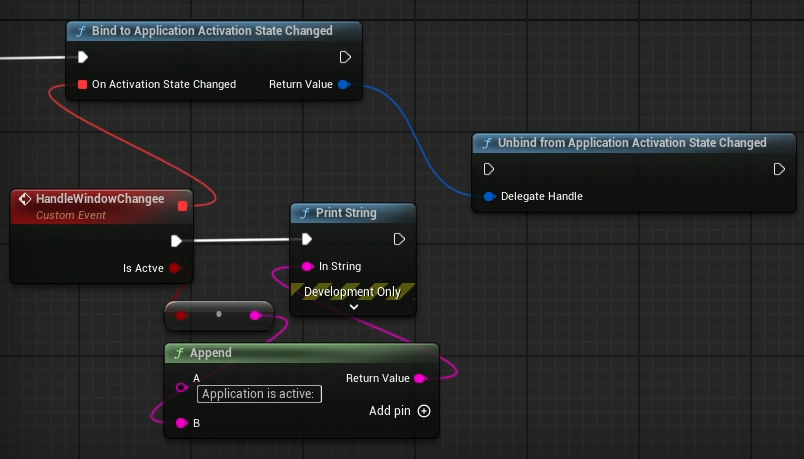This screenshot has height=459, width=804.
Task: Click the Bind node's blue Return Value pin
Action: (x=343, y=85)
